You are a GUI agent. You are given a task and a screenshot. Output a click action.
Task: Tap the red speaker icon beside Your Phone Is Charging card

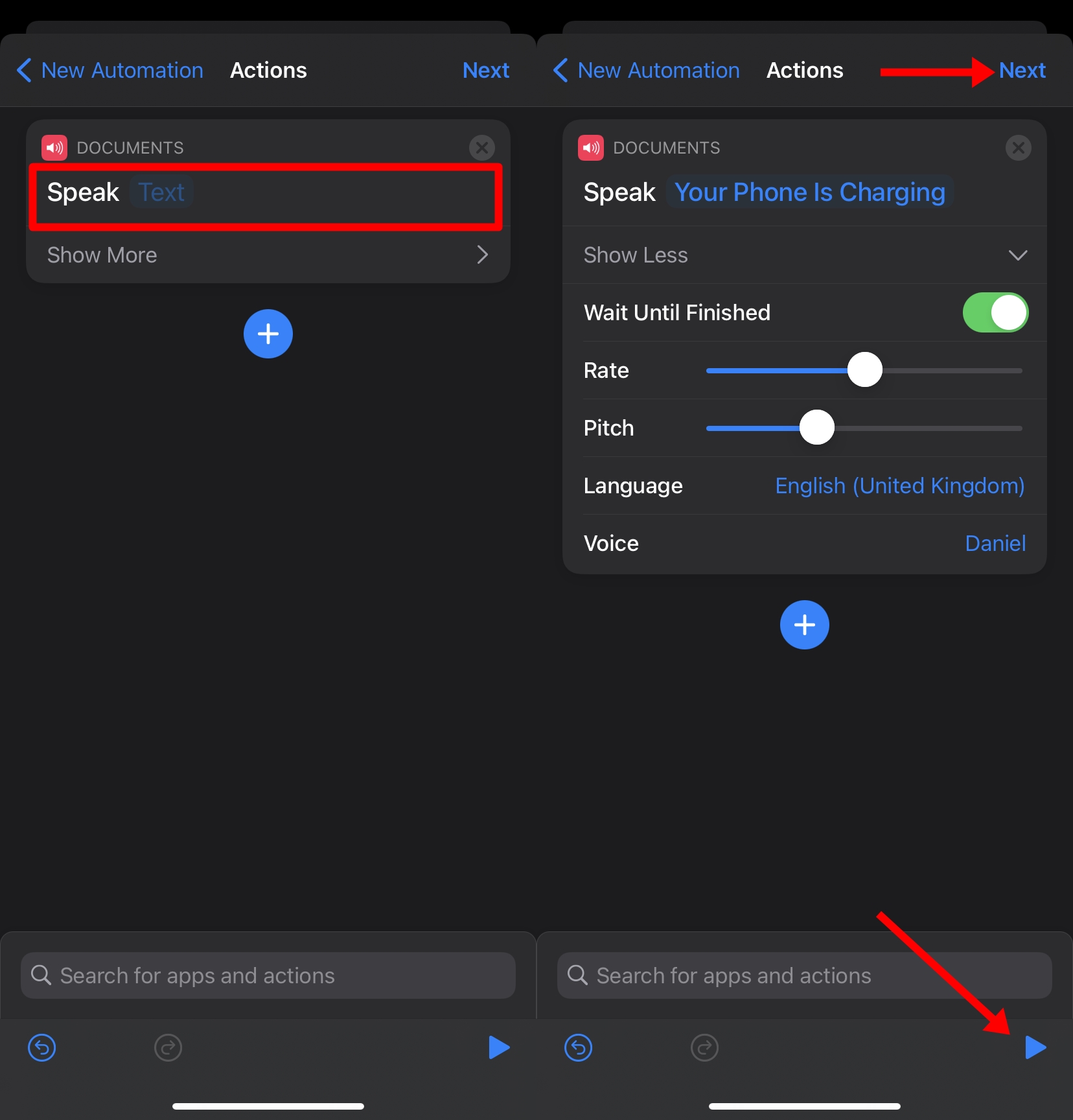(591, 148)
